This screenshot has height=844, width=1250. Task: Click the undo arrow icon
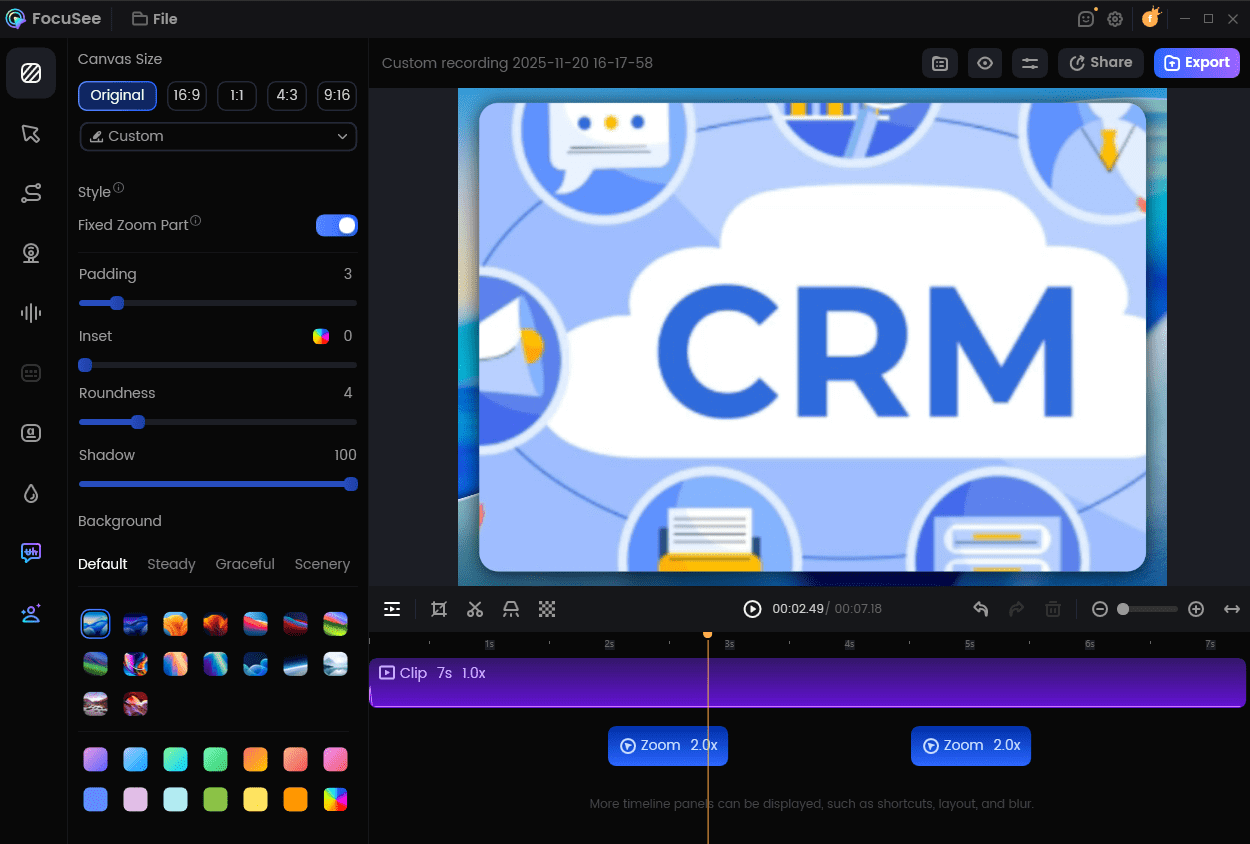(981, 609)
